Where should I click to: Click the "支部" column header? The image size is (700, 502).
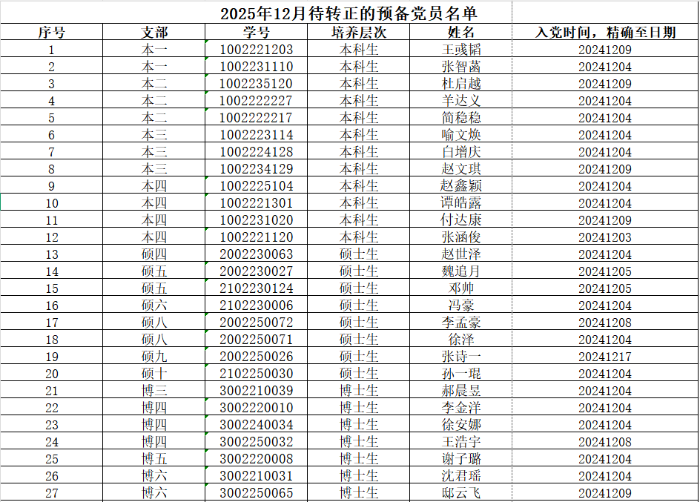(x=154, y=32)
